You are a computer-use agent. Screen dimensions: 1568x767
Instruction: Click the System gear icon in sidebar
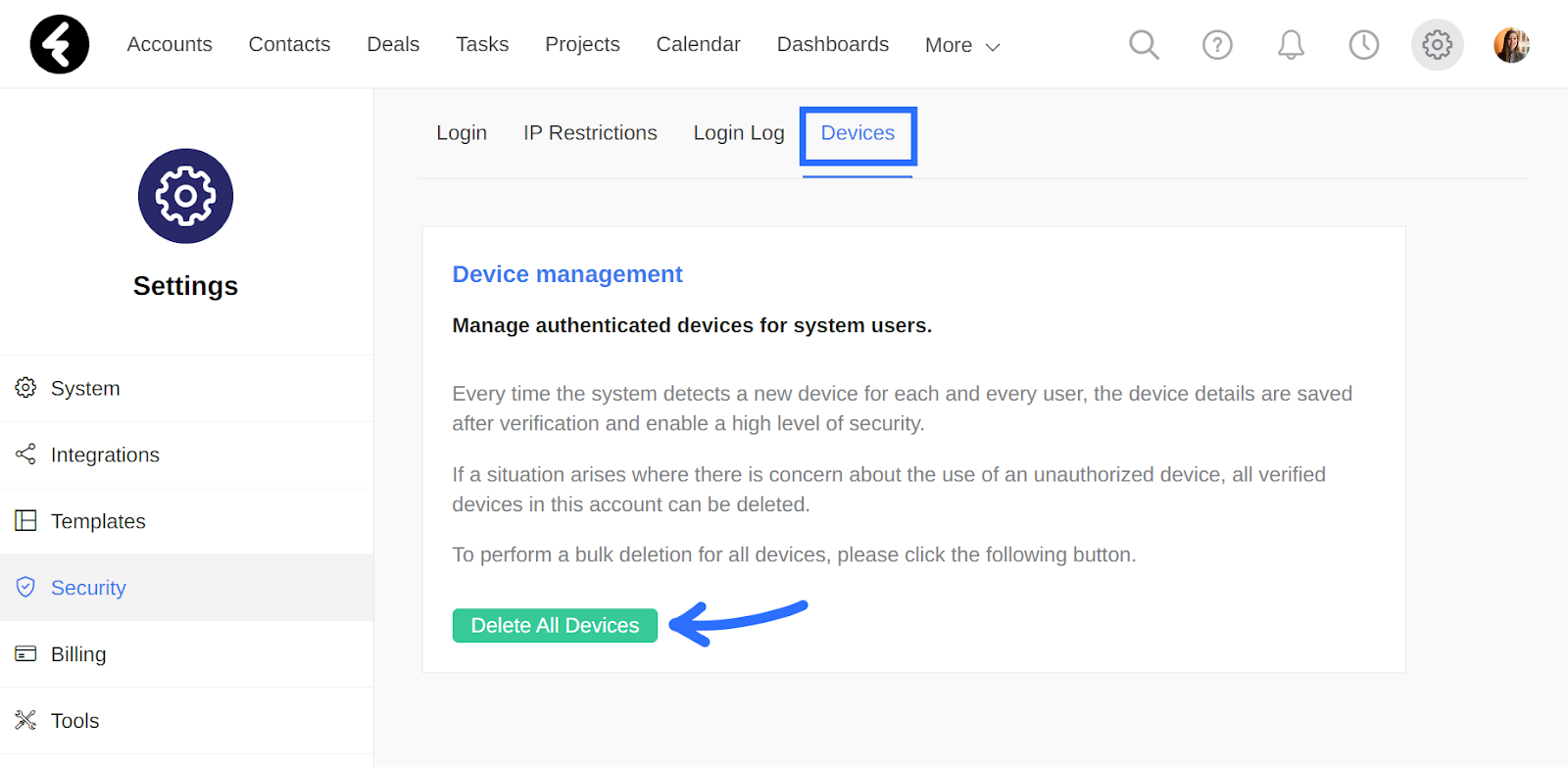pyautogui.click(x=25, y=388)
